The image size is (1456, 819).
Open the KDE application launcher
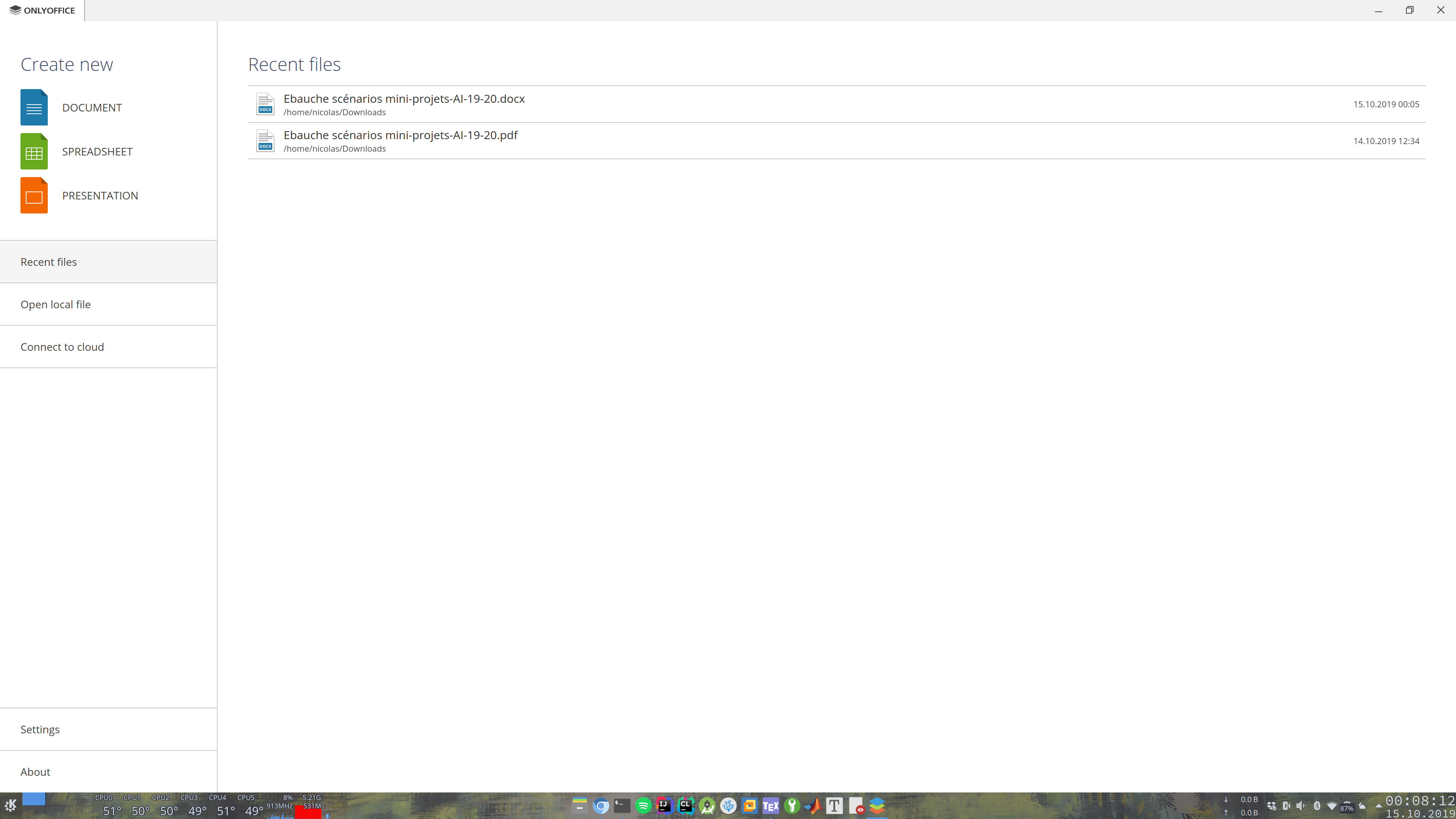[10, 805]
